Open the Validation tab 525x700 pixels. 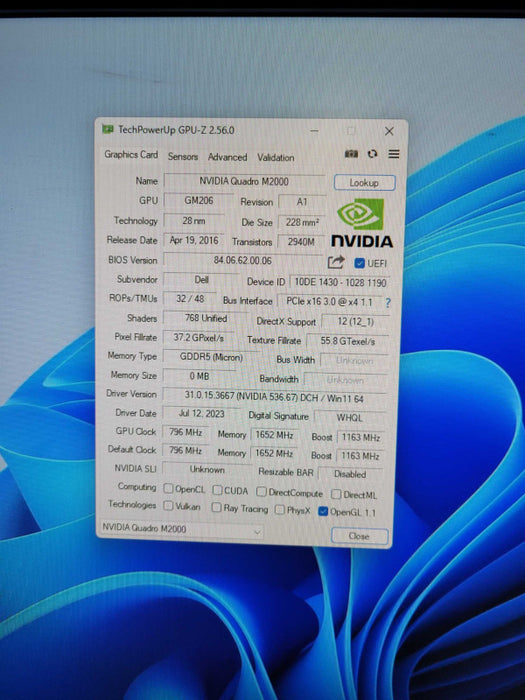pos(275,158)
